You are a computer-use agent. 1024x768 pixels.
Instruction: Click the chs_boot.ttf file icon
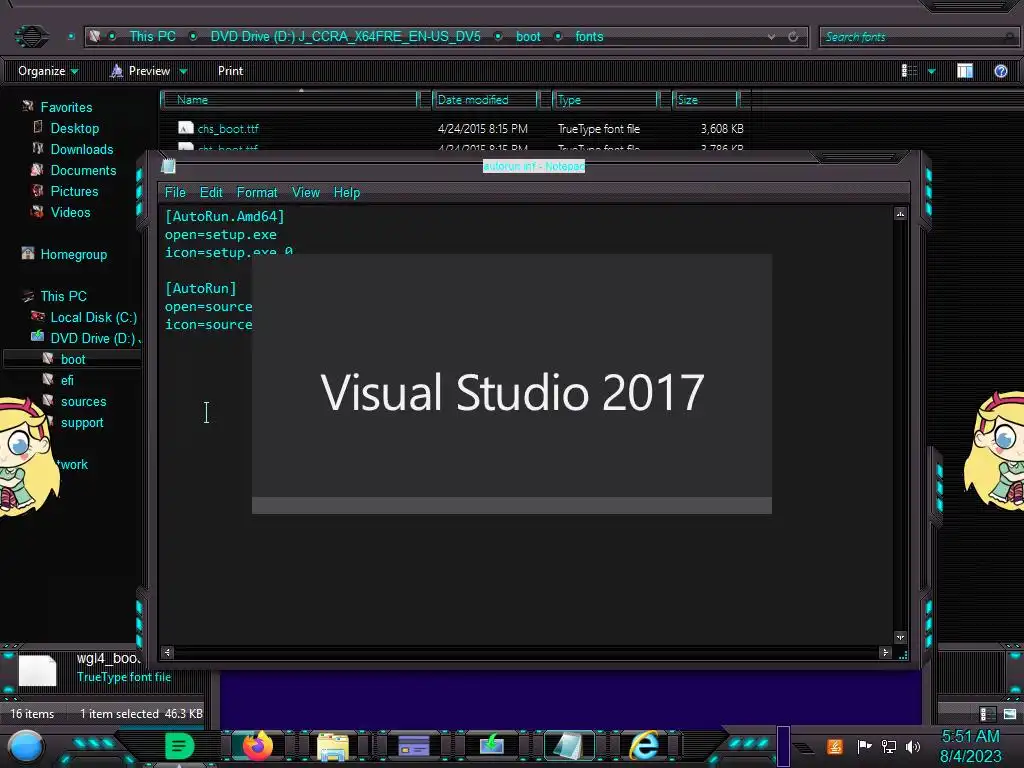(185, 128)
